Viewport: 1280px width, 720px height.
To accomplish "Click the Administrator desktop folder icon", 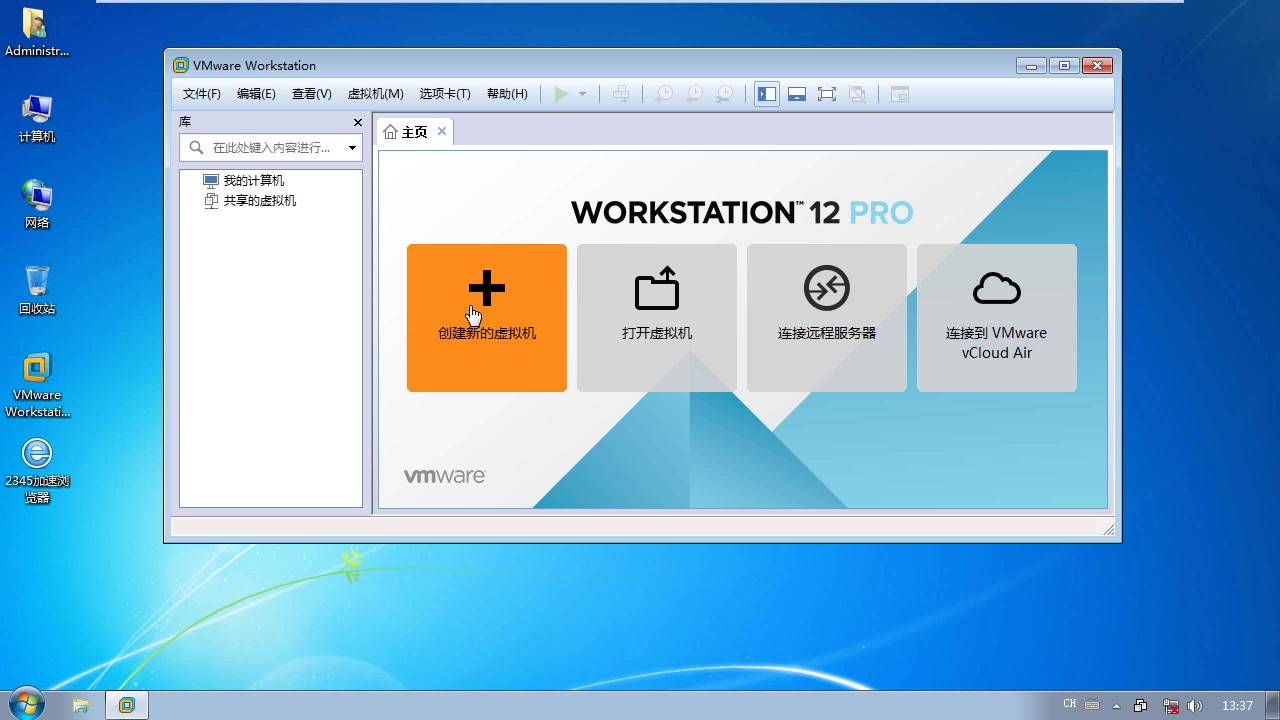I will click(37, 33).
